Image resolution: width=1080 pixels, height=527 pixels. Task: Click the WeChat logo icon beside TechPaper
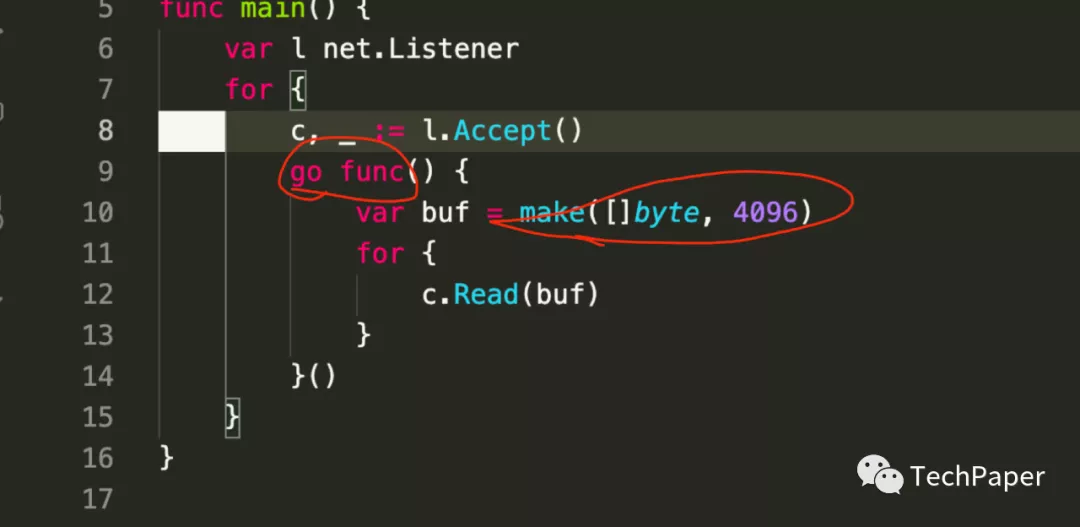880,475
